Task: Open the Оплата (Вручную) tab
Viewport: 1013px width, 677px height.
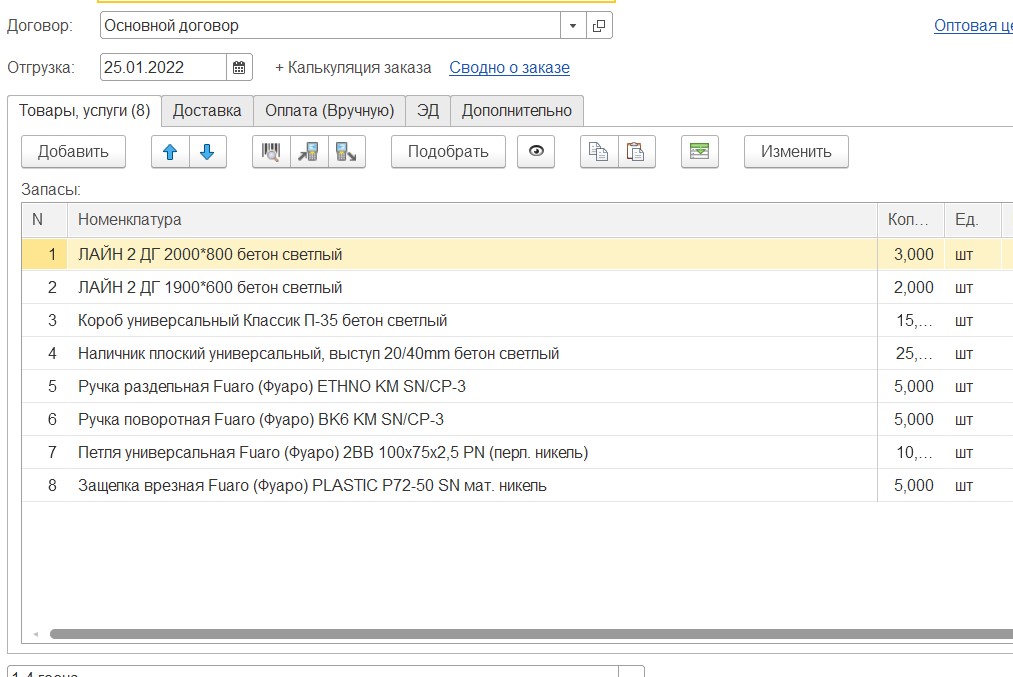Action: [331, 110]
